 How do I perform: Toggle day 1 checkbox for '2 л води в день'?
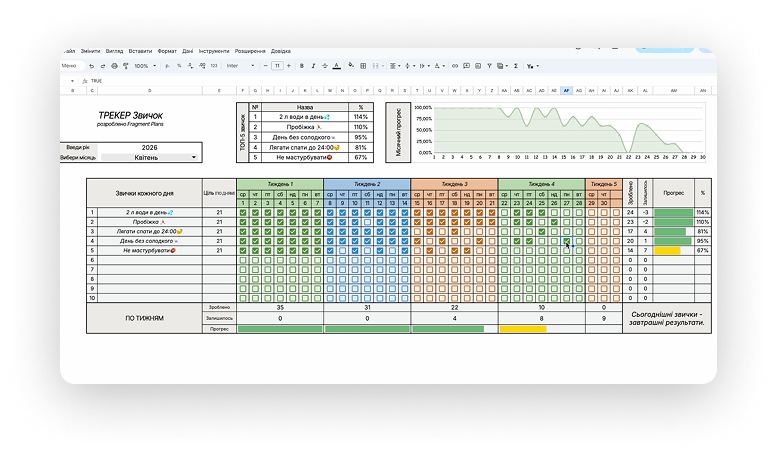243,212
